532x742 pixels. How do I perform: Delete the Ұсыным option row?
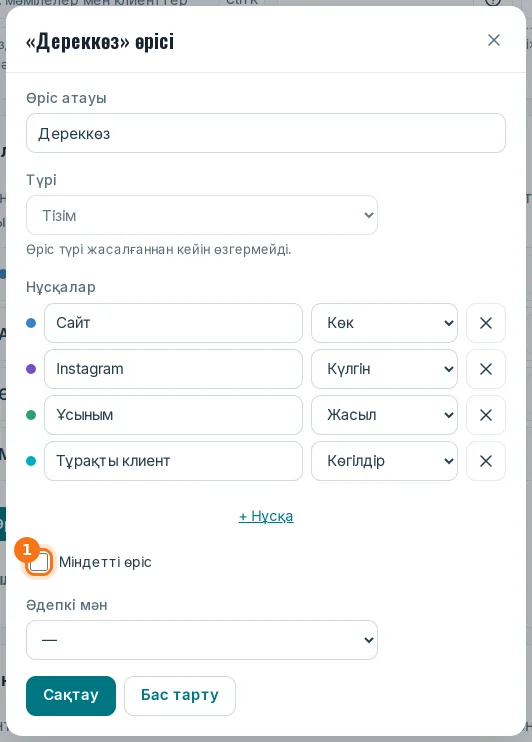486,415
